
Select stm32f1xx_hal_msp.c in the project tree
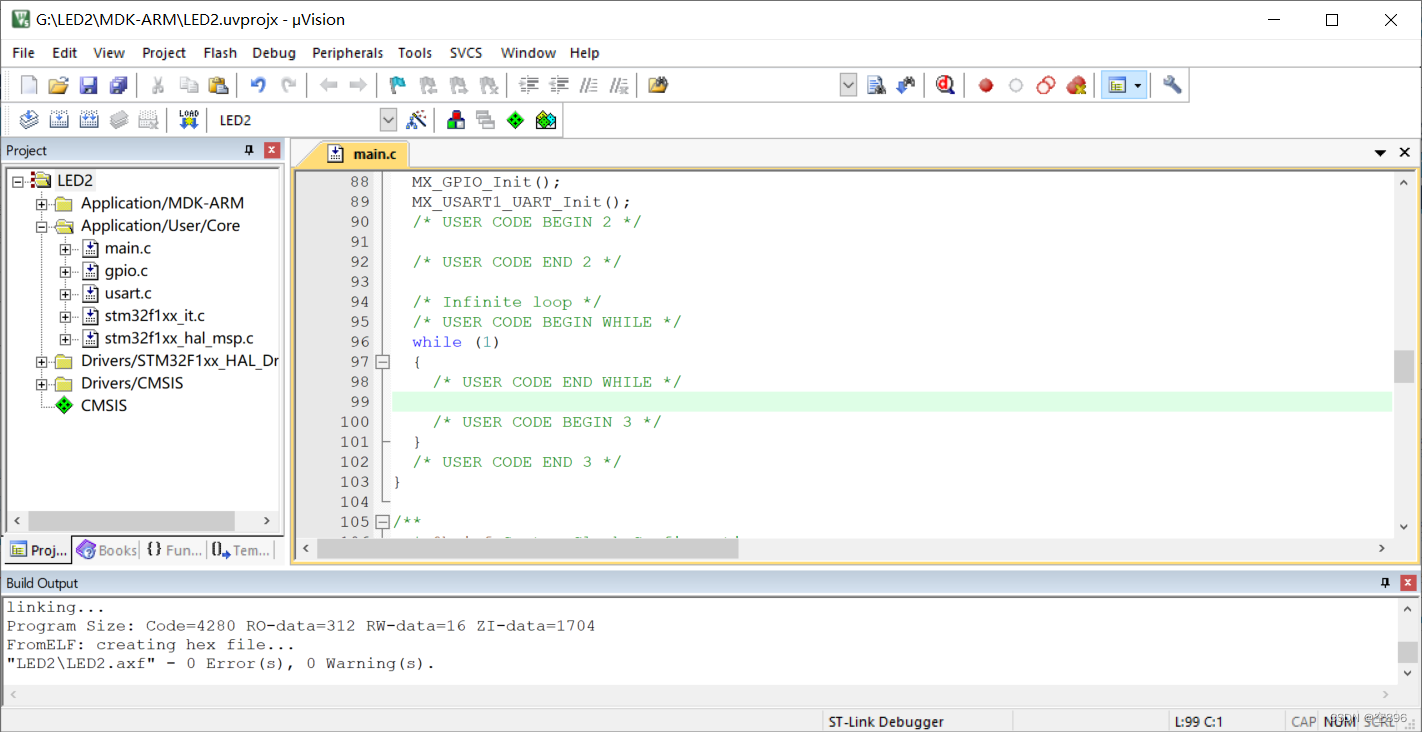tap(179, 339)
